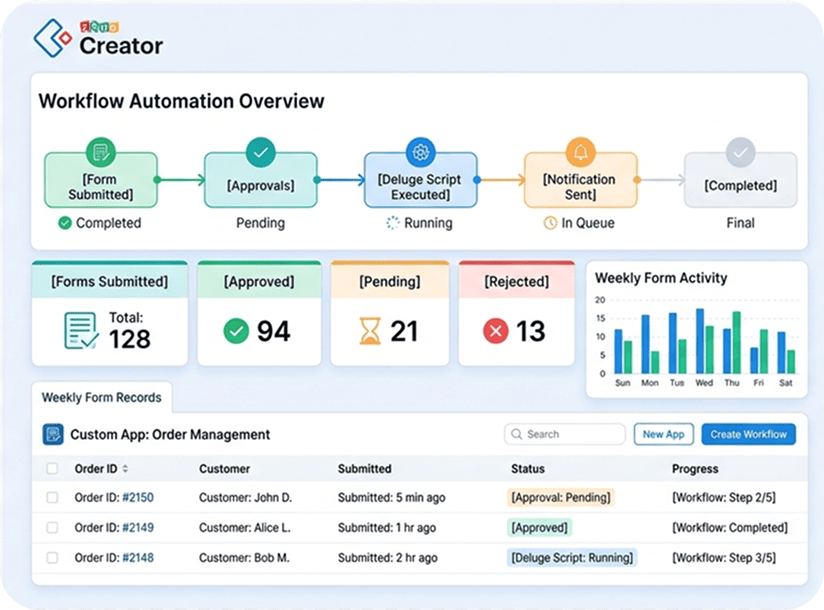Click the New App button
The width and height of the screenshot is (824, 610).
pos(664,435)
